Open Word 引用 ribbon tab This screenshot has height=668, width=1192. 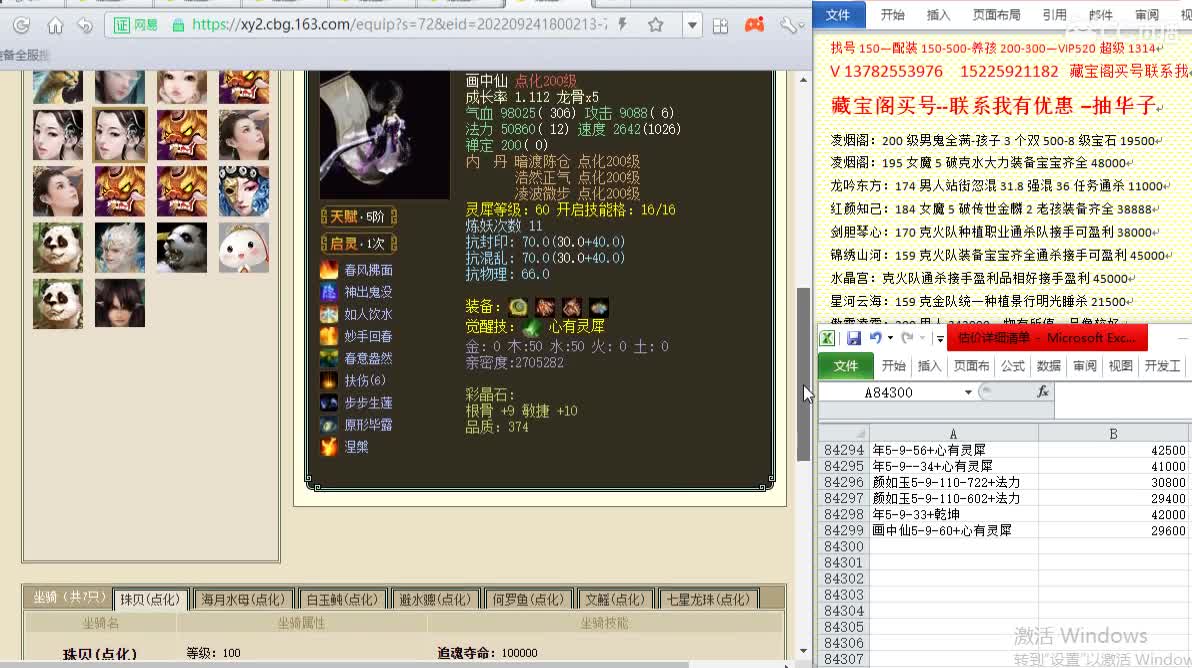(1054, 14)
